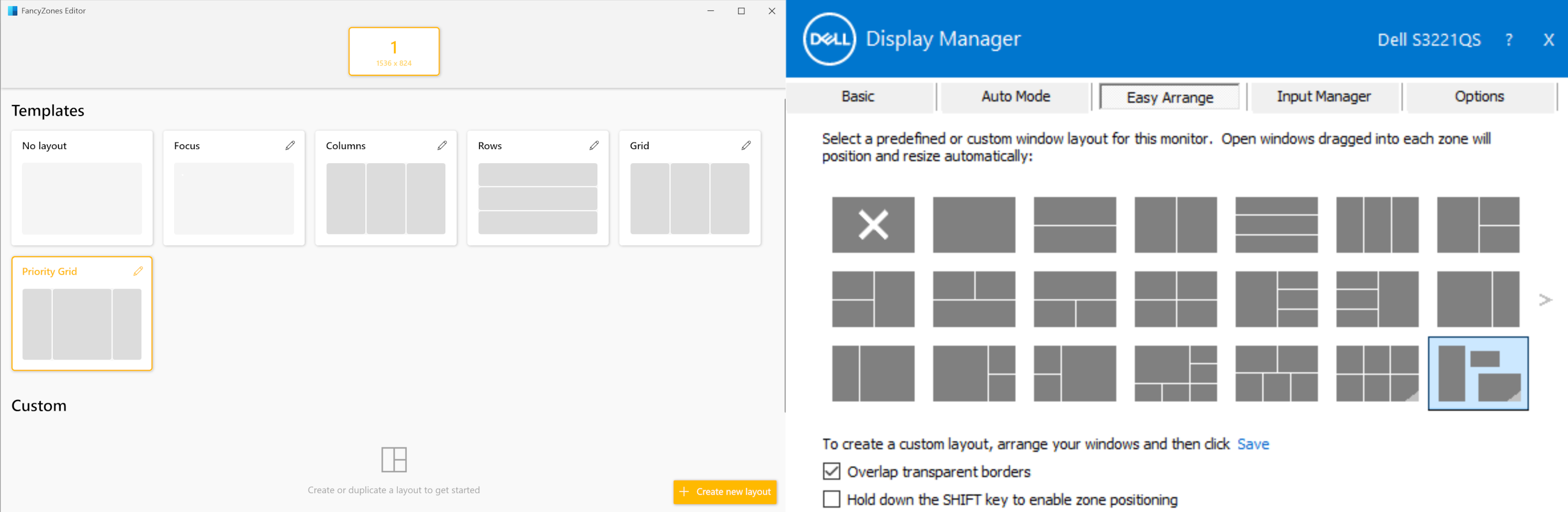Screen dimensions: 1568x512
Task: Select the no-layout X tile in Easy Arrange
Action: click(872, 225)
